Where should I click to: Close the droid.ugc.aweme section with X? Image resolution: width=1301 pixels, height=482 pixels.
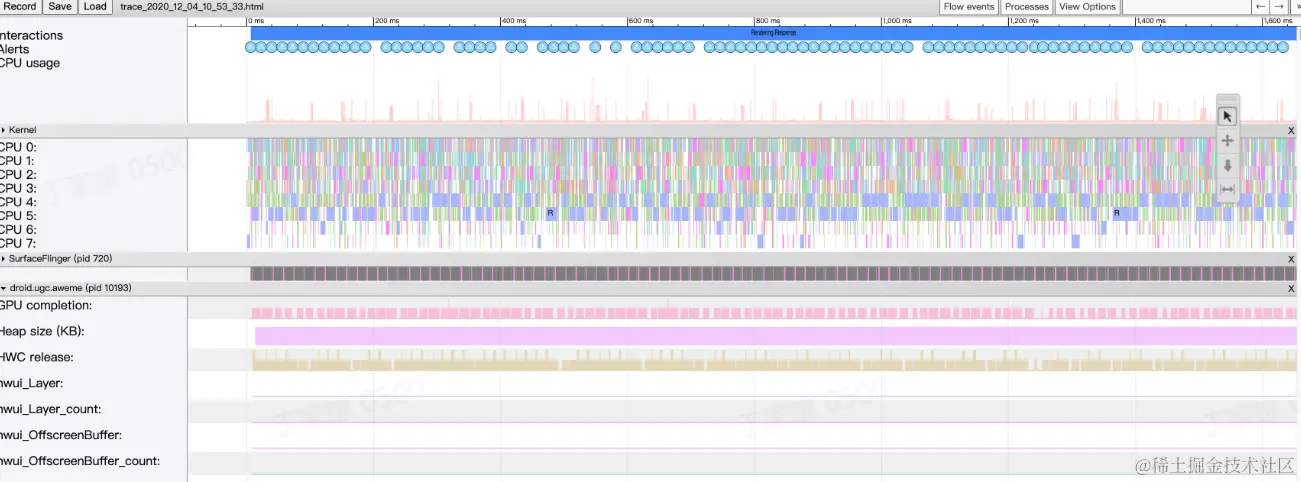pos(1291,288)
